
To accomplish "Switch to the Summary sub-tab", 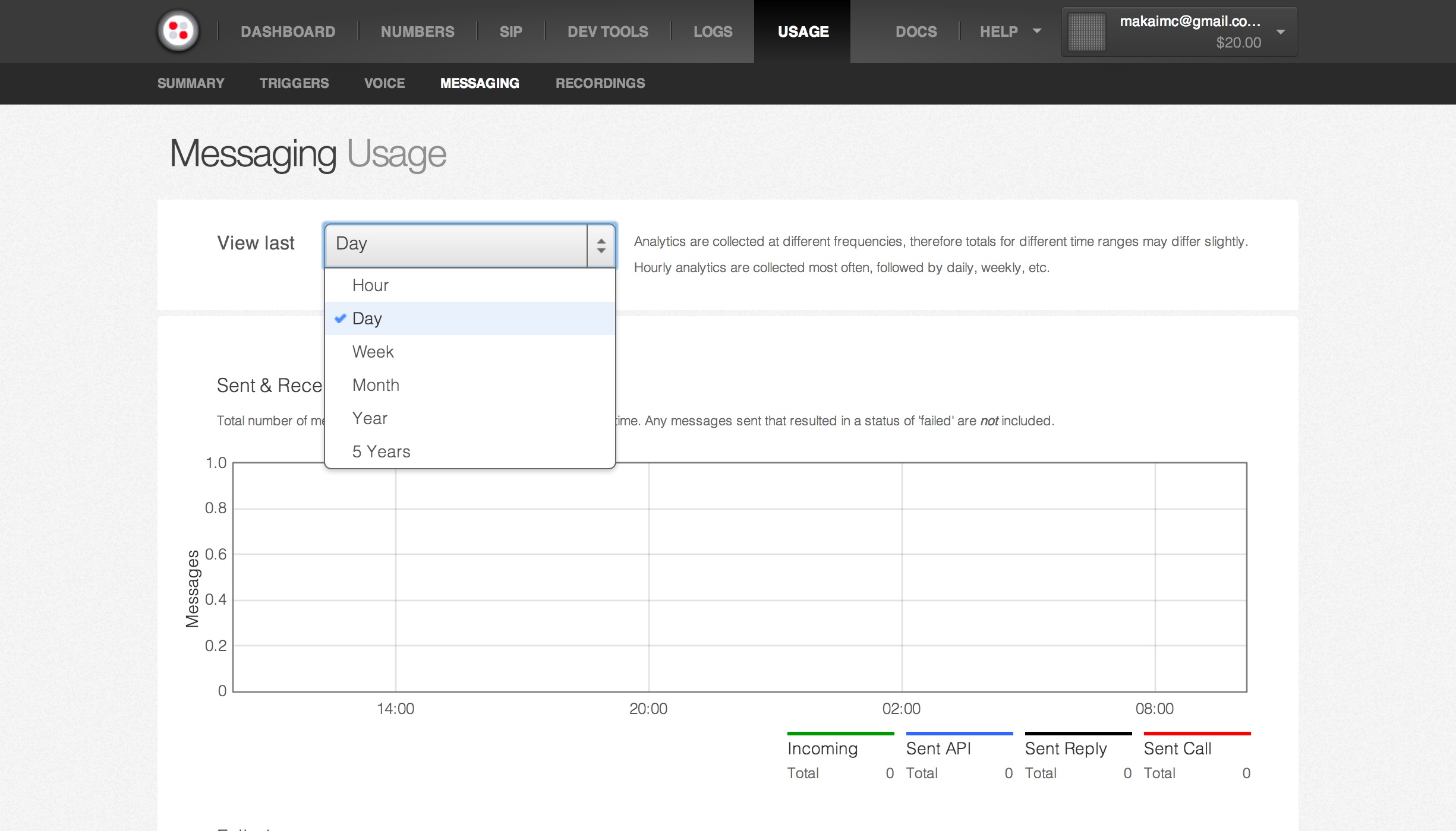I will click(191, 83).
